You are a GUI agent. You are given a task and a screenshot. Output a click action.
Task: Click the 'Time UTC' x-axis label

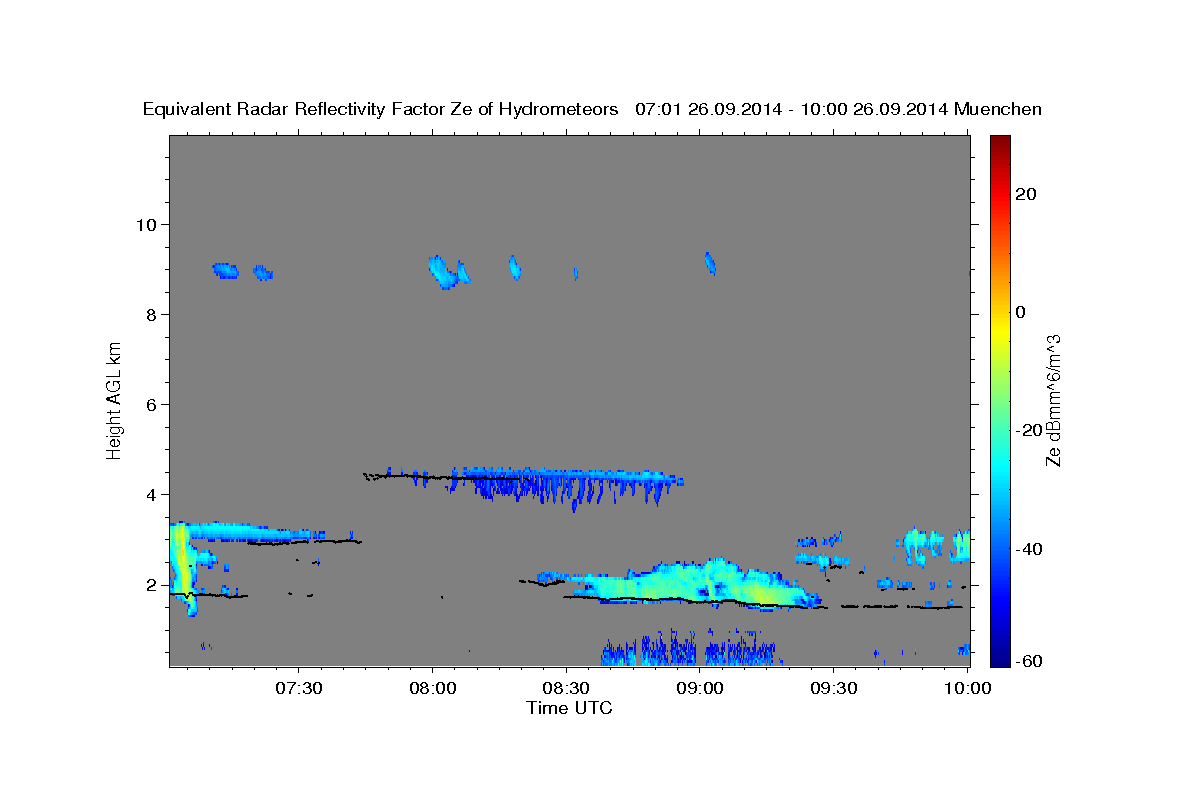(569, 708)
